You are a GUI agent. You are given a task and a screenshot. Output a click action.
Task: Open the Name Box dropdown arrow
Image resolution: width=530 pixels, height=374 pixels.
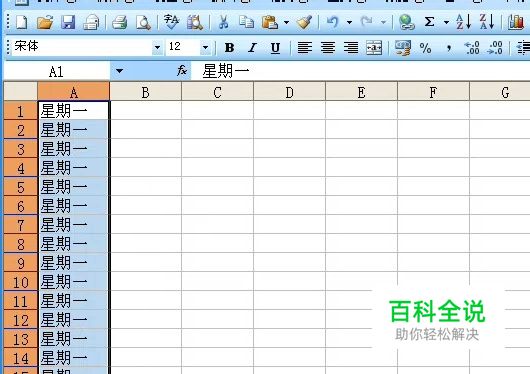(x=119, y=71)
